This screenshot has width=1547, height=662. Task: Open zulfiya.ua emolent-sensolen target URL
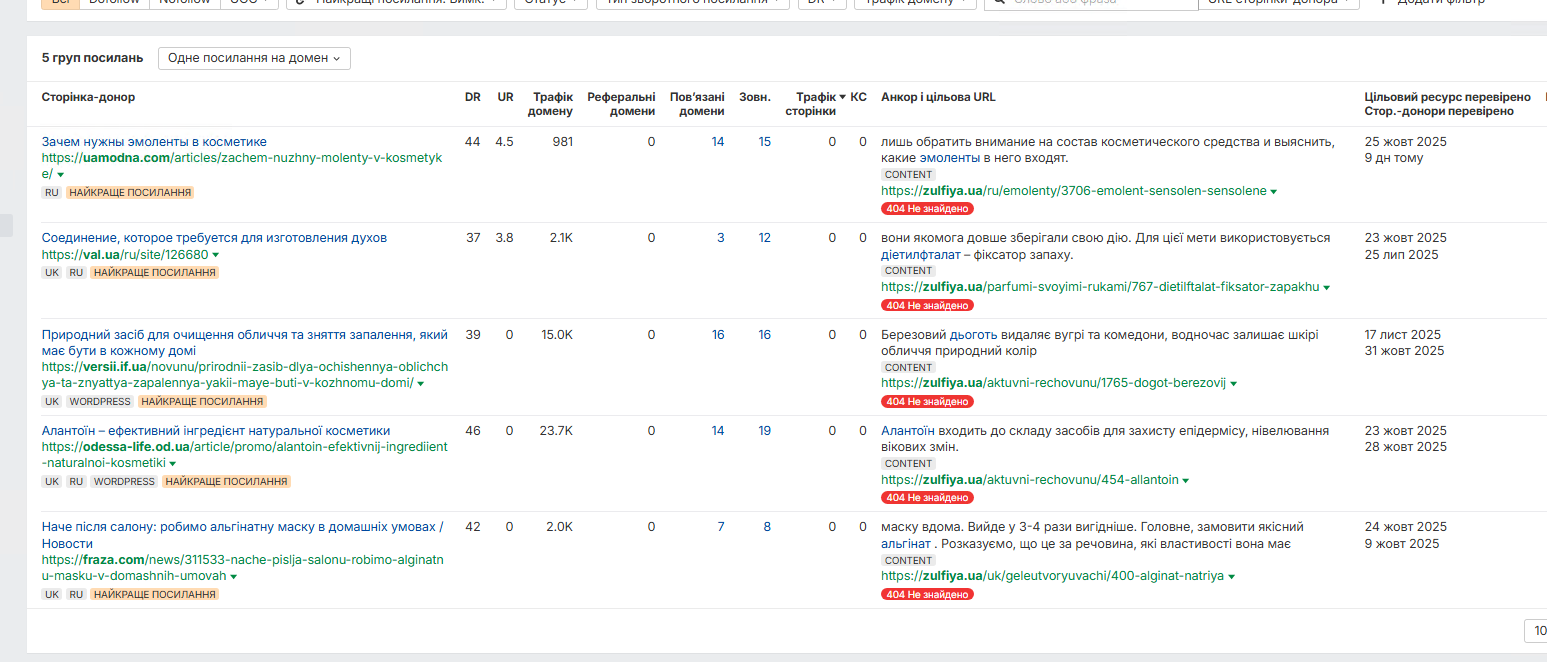tap(1073, 191)
